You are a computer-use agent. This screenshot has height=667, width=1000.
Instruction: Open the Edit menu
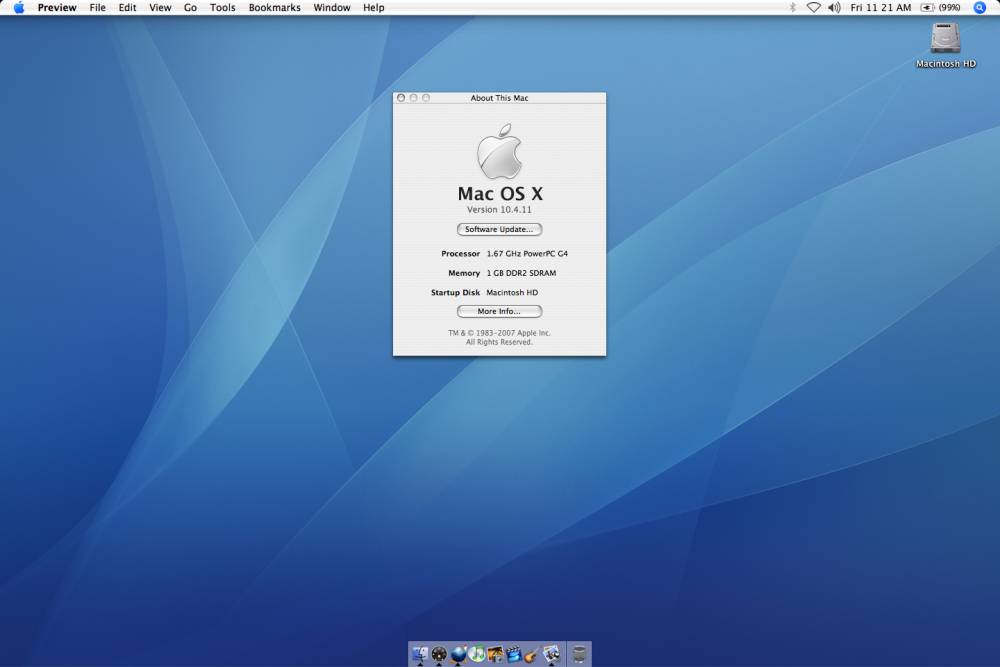click(x=128, y=8)
